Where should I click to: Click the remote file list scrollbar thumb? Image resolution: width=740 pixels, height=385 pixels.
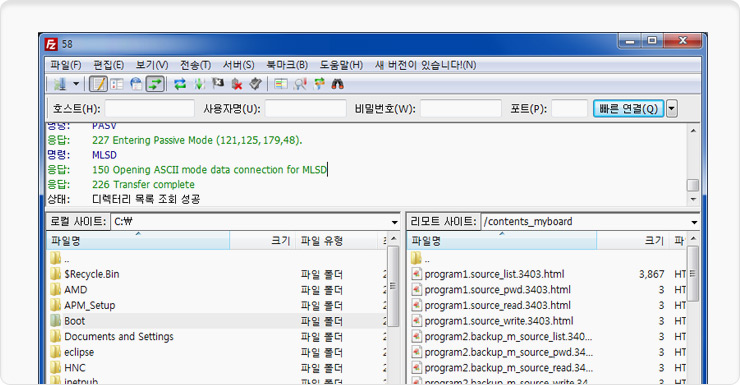[692, 274]
